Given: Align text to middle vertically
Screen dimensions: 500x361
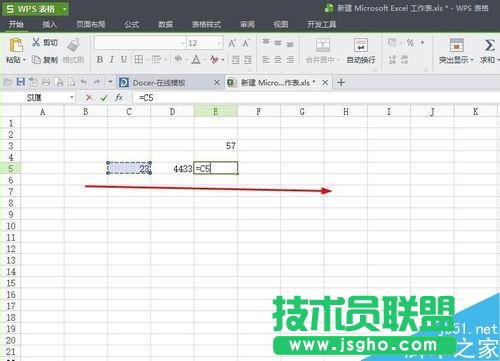Looking at the screenshot, I should tap(278, 43).
